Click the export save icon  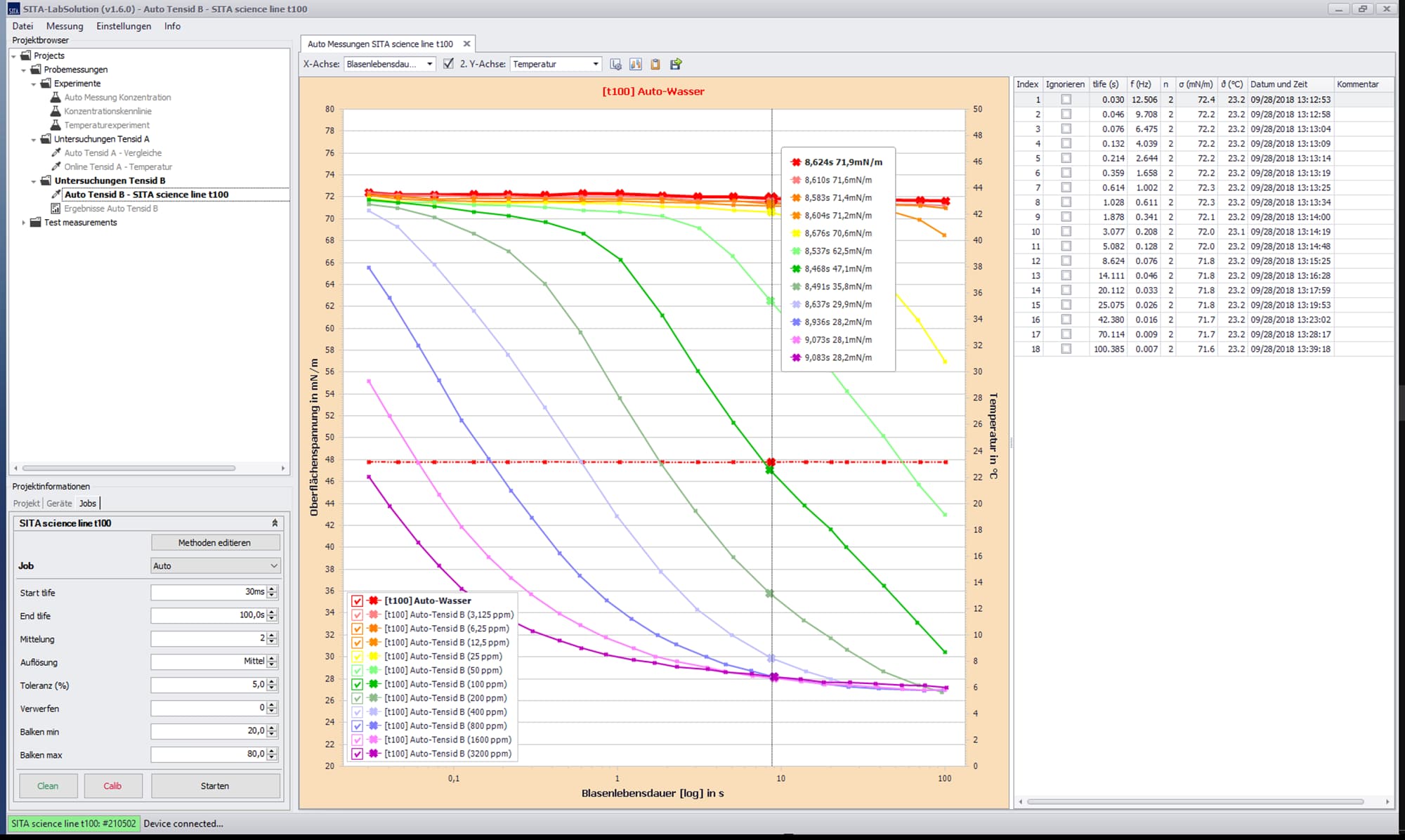tap(676, 64)
